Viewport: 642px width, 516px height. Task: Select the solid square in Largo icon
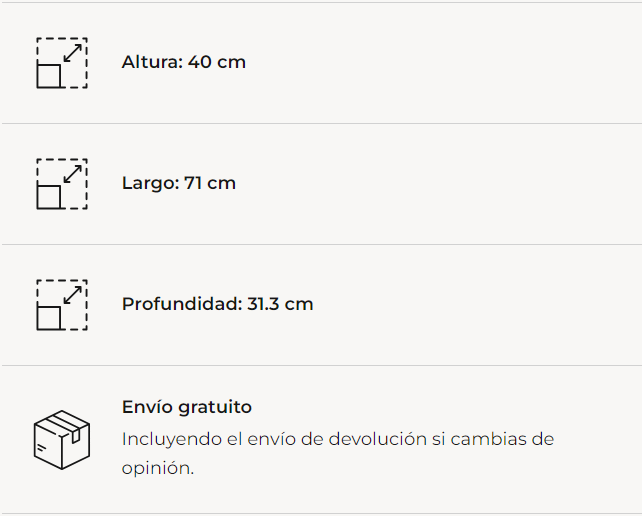point(49,197)
